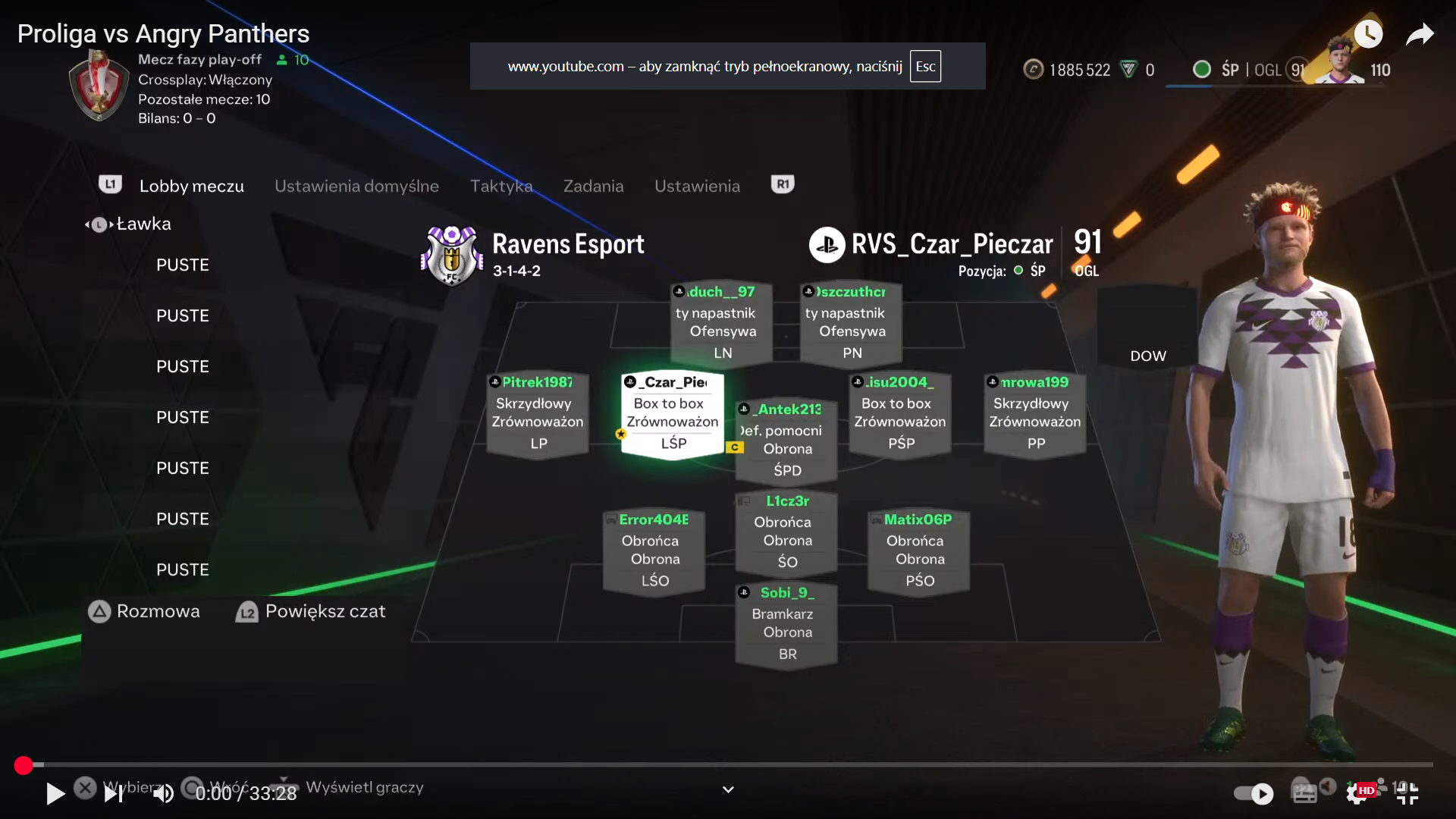
Task: Seek to the middle of the video timeline
Action: click(x=728, y=764)
